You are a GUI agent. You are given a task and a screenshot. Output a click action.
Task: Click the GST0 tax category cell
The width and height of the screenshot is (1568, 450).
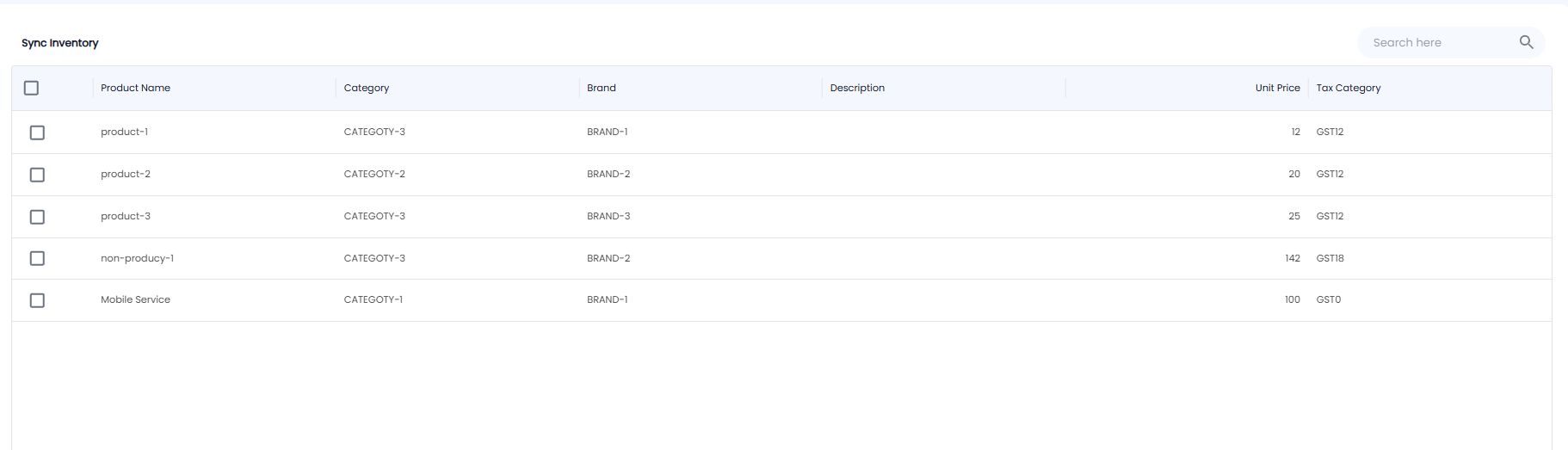1329,299
